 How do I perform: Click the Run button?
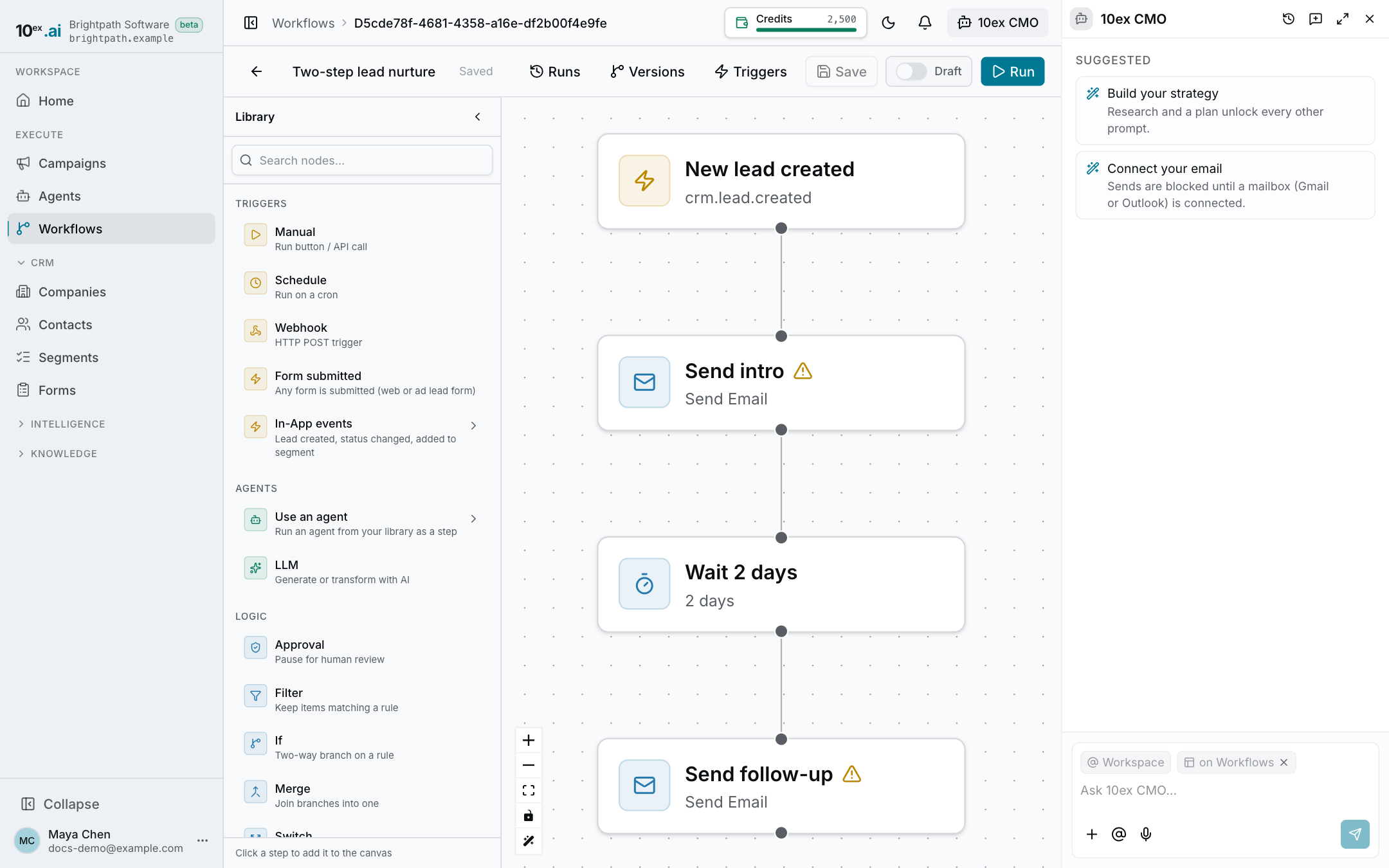(1012, 71)
